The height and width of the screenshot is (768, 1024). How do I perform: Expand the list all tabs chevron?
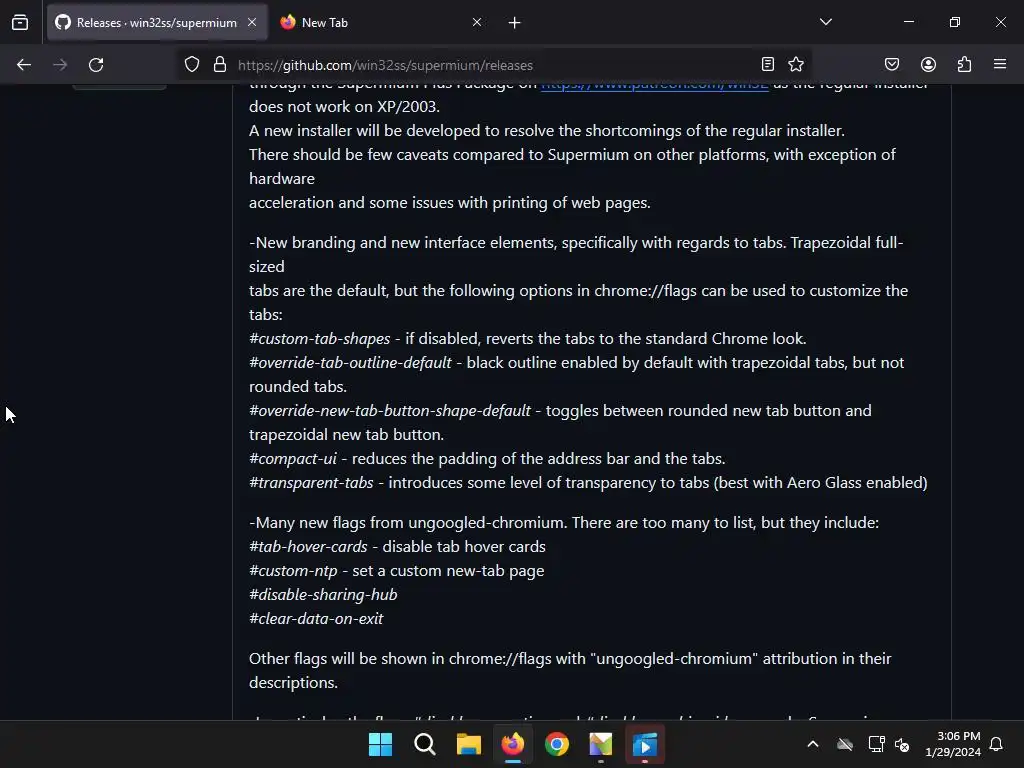pos(825,22)
